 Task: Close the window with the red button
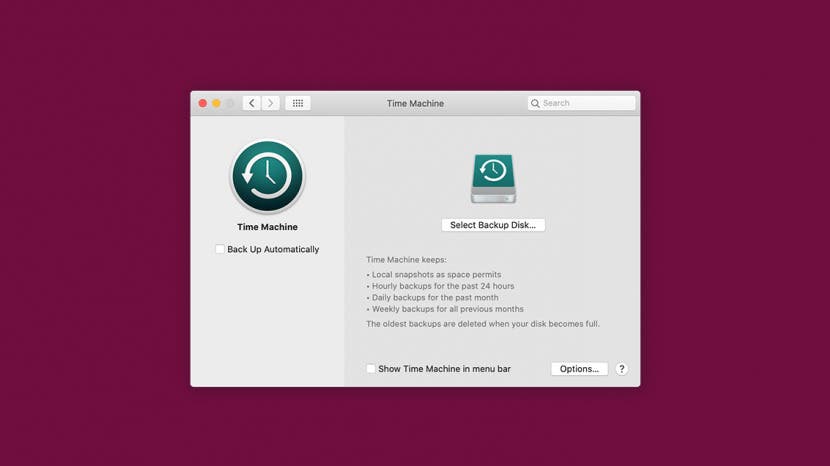coord(203,103)
